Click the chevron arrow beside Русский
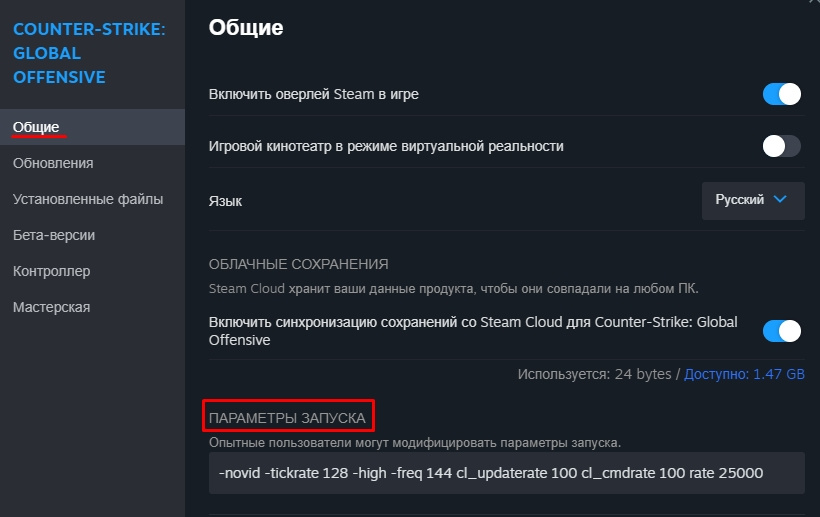 point(781,200)
